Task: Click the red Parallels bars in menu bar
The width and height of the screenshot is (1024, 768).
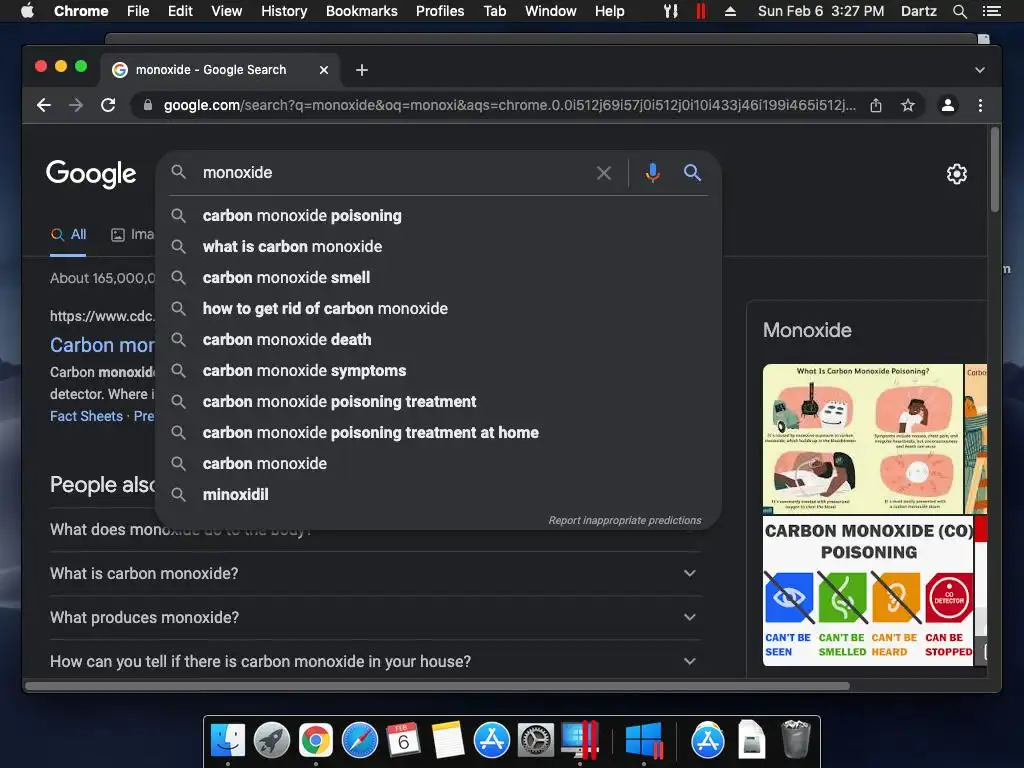Action: coord(701,11)
